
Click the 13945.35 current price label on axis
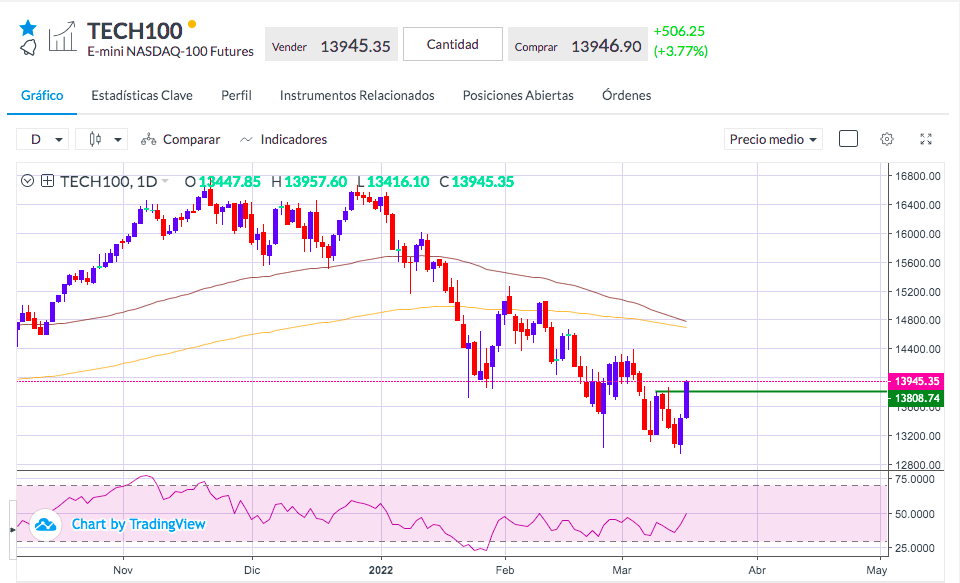coord(916,381)
